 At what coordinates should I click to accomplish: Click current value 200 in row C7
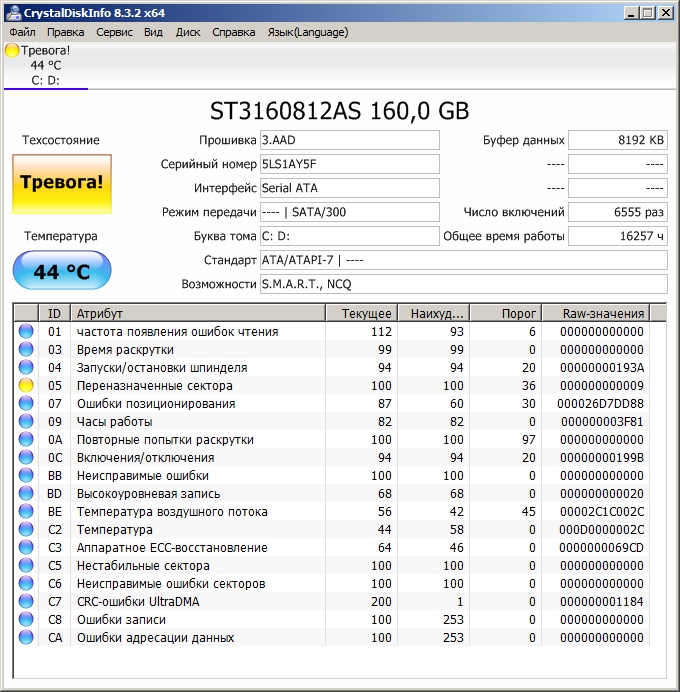(381, 602)
